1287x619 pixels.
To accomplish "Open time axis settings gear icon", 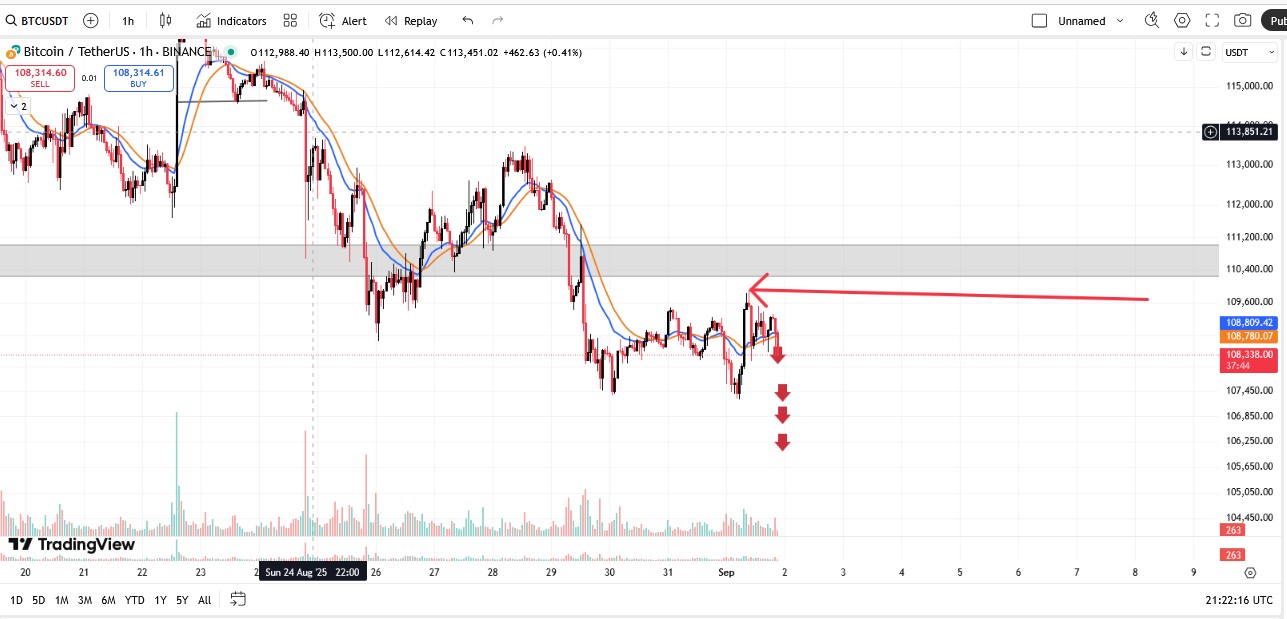I will [x=1250, y=573].
